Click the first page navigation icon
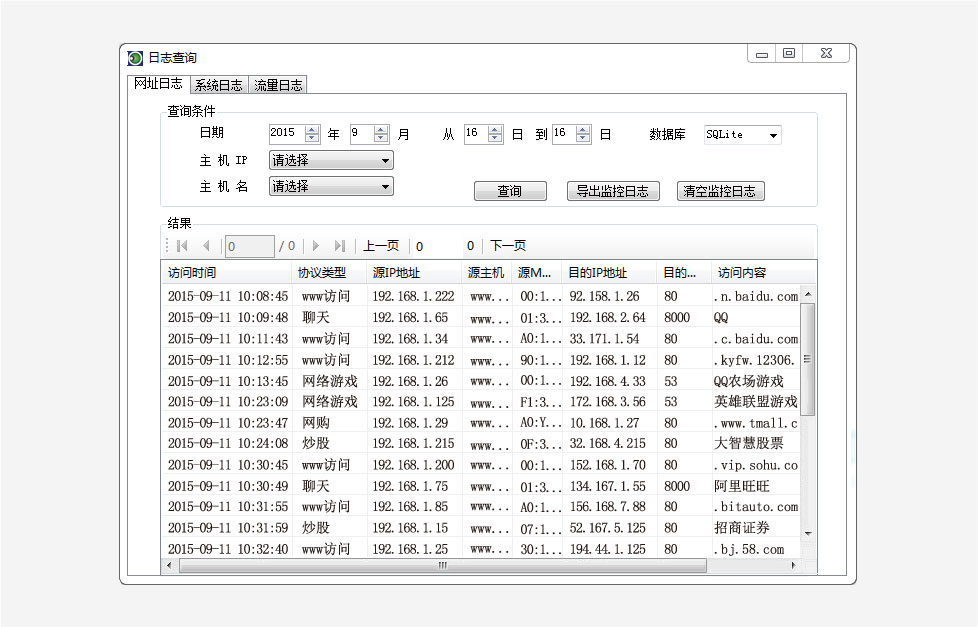The width and height of the screenshot is (978, 627). point(180,245)
